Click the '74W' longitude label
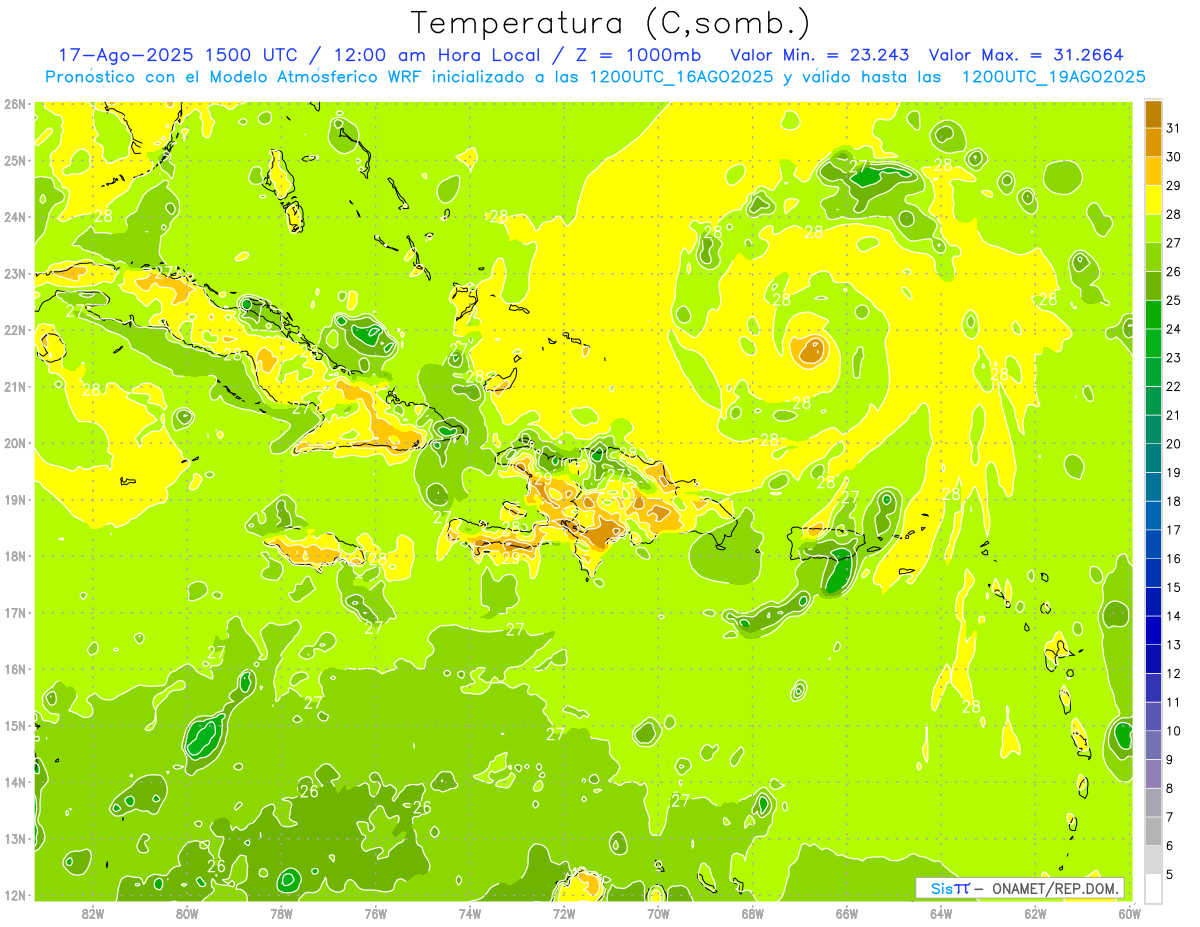 469,914
